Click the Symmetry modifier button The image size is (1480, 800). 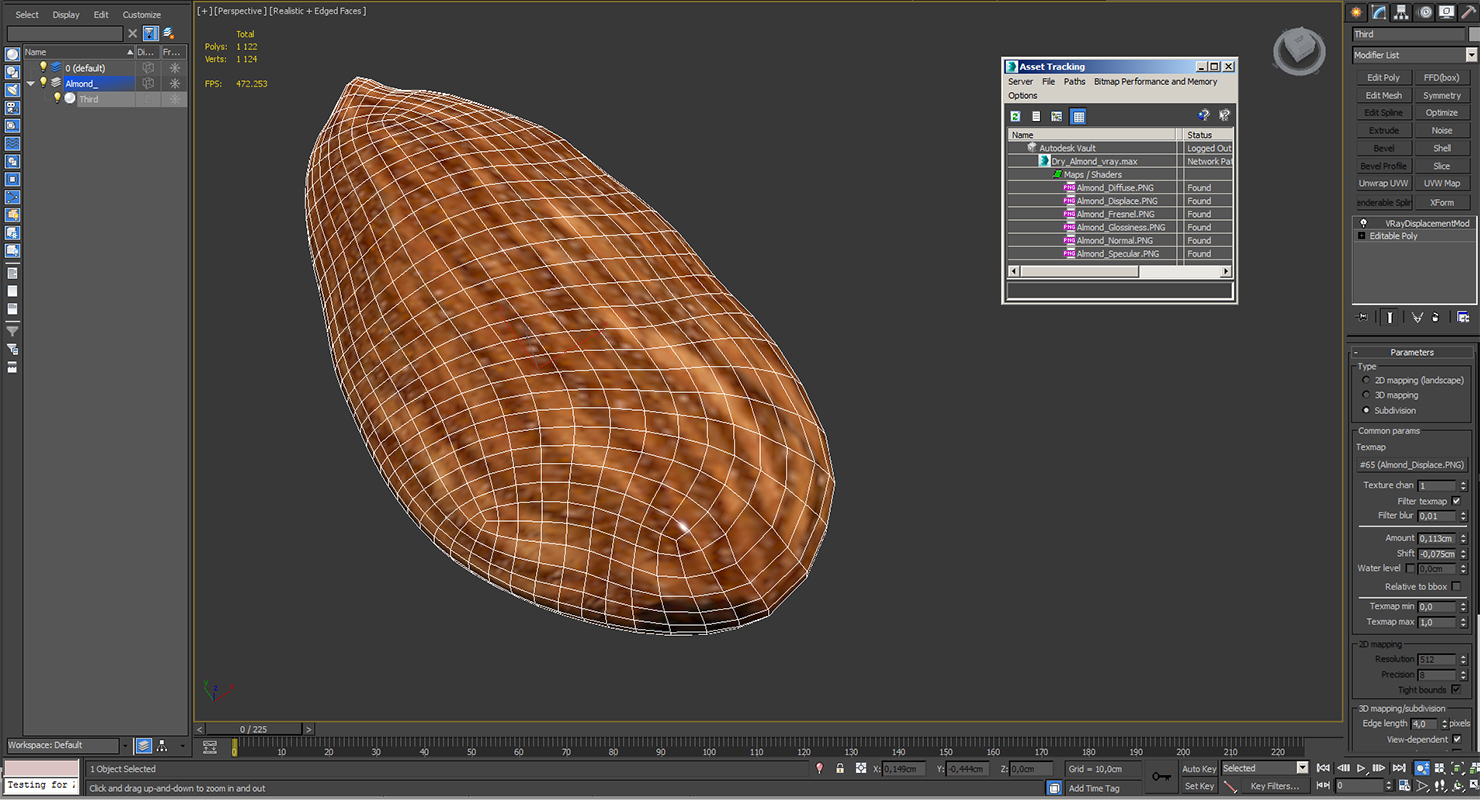click(x=1441, y=95)
